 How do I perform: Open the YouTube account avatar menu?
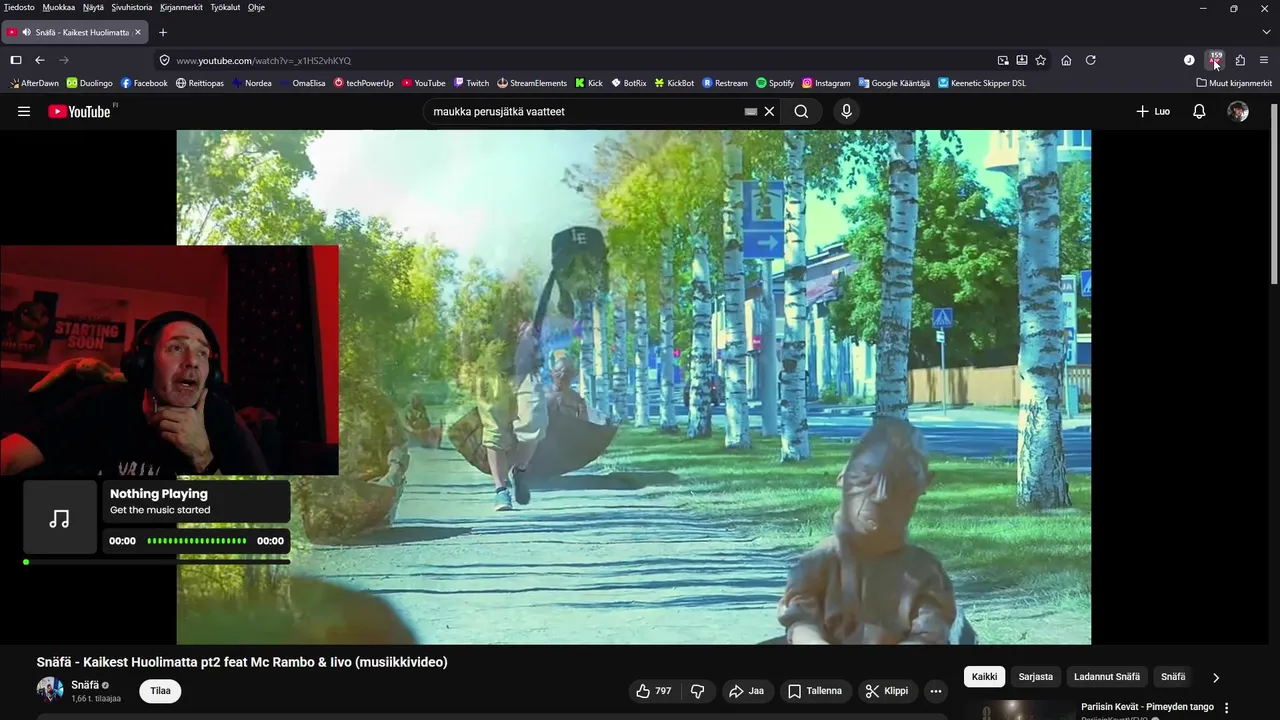(x=1238, y=111)
